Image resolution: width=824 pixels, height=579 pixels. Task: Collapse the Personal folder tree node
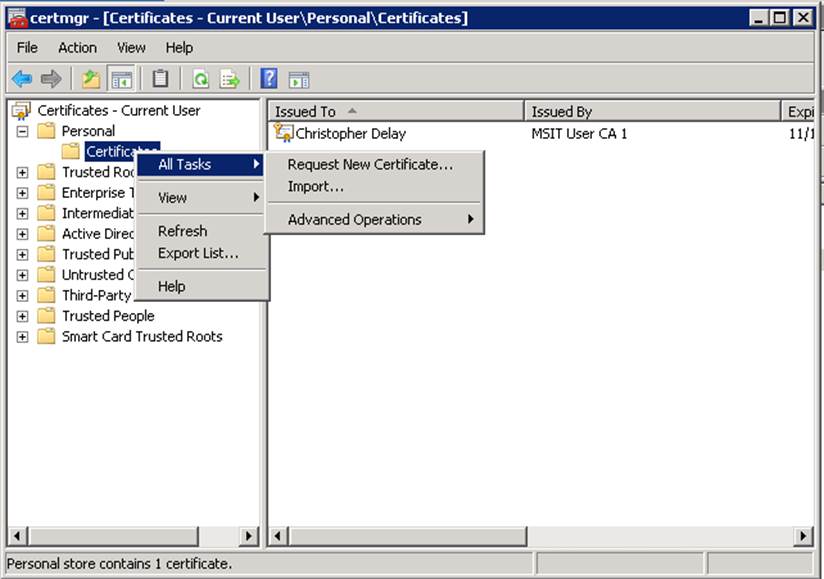pos(22,131)
